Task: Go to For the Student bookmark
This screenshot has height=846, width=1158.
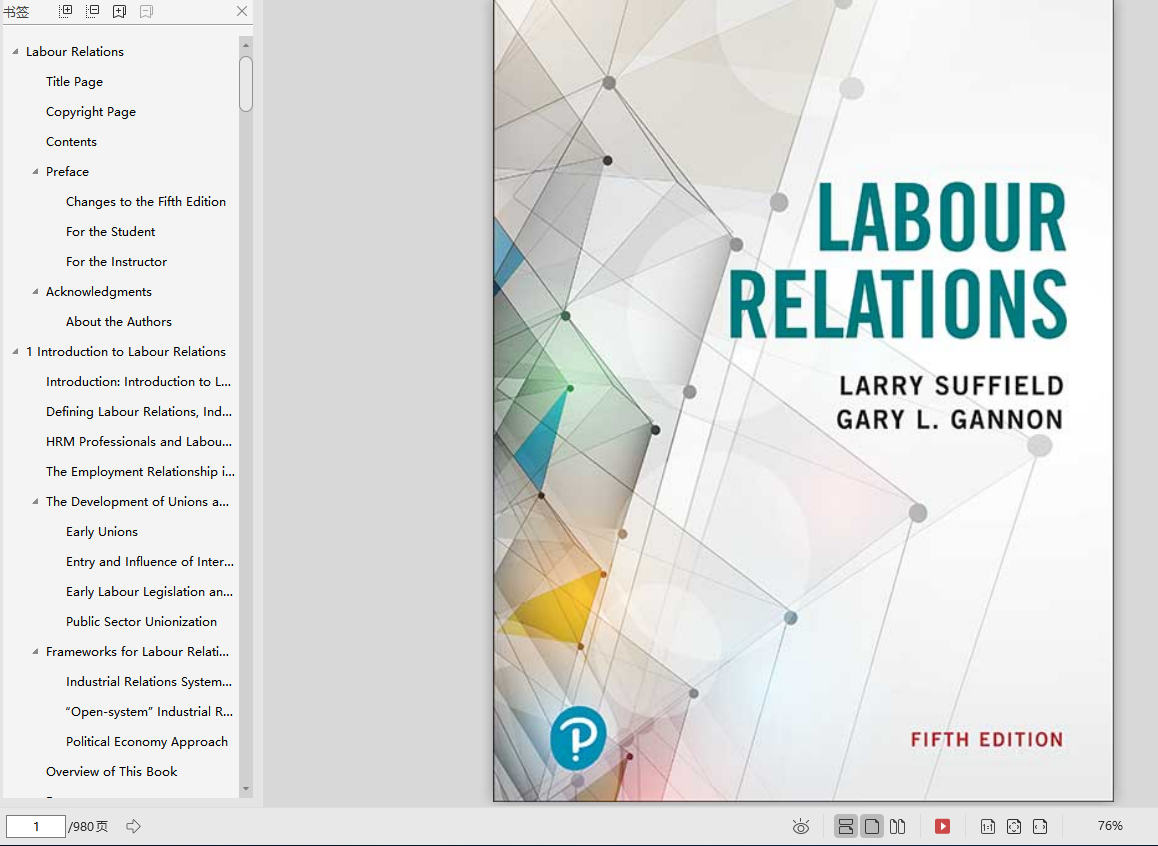Action: pos(110,232)
